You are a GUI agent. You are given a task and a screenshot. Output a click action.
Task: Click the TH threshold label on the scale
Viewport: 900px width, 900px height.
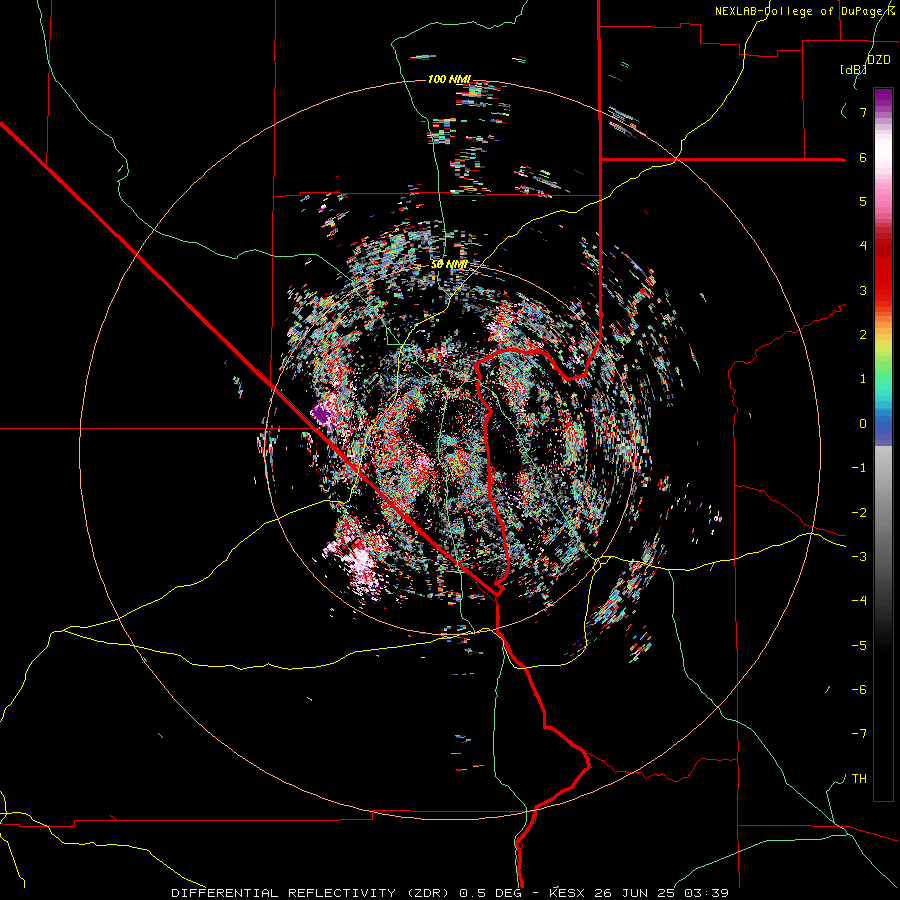(859, 779)
